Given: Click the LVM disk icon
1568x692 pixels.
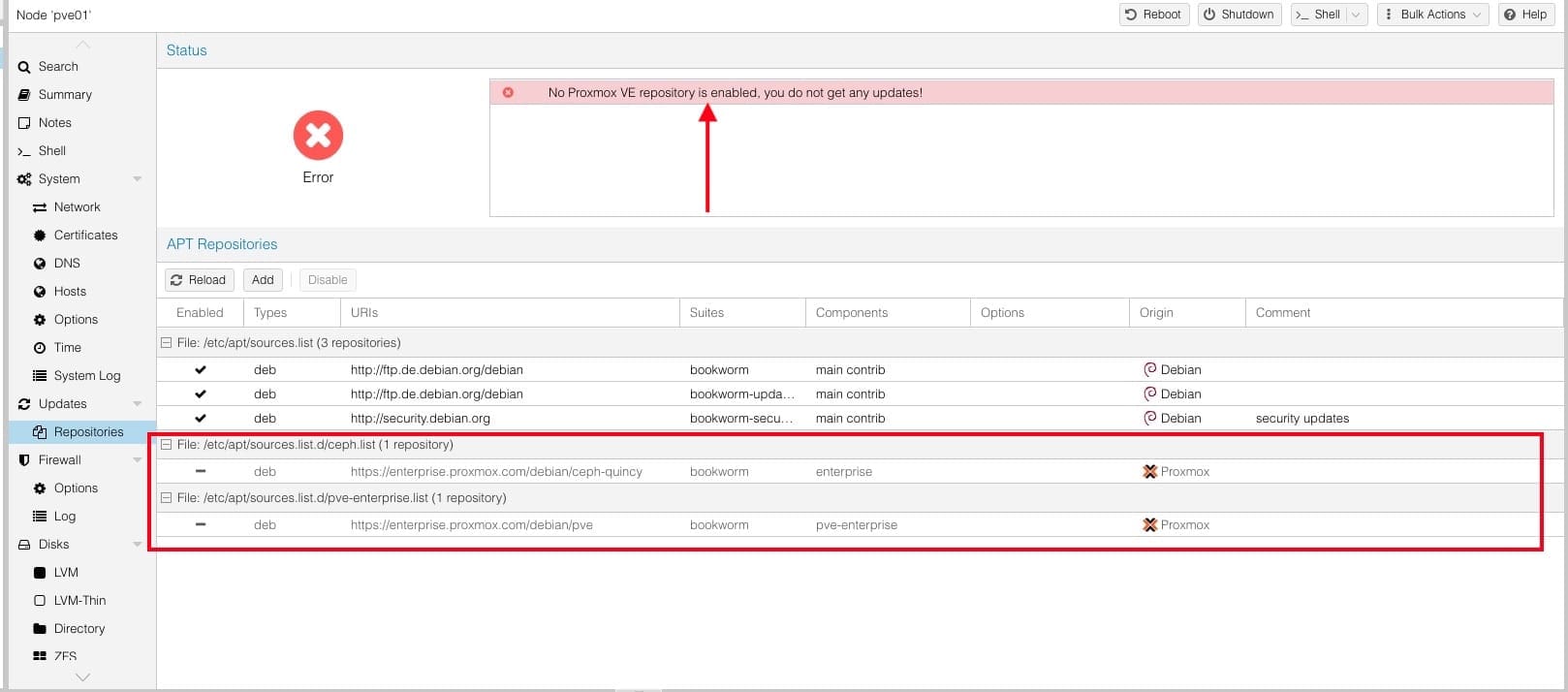Looking at the screenshot, I should point(40,573).
